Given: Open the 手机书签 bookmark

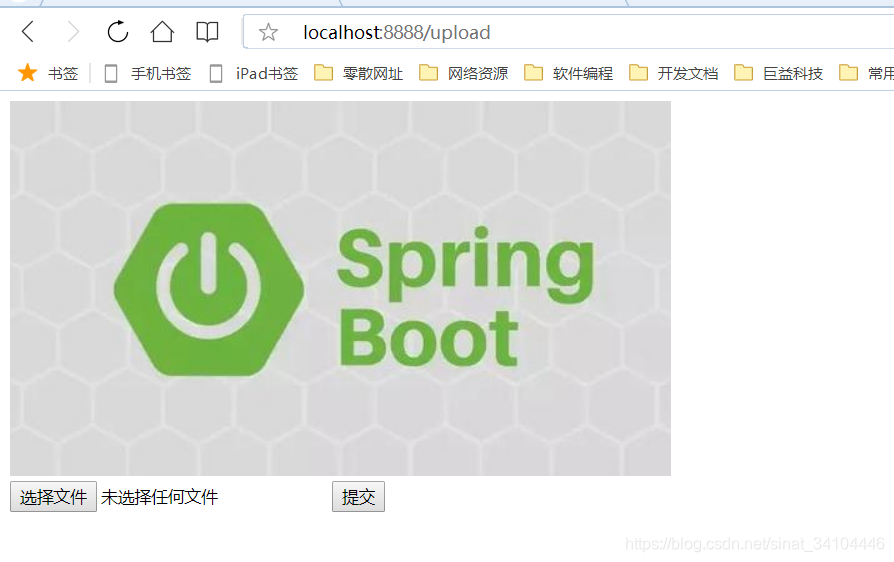Looking at the screenshot, I should click(x=148, y=74).
